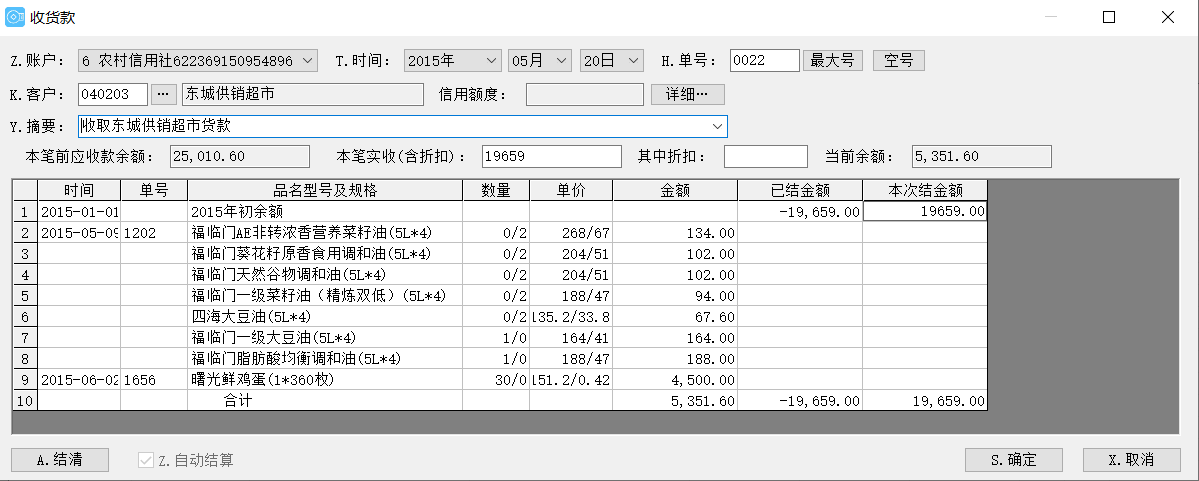Image resolution: width=1199 pixels, height=481 pixels.
Task: Maximize the 收货款 window
Action: coord(1109,18)
